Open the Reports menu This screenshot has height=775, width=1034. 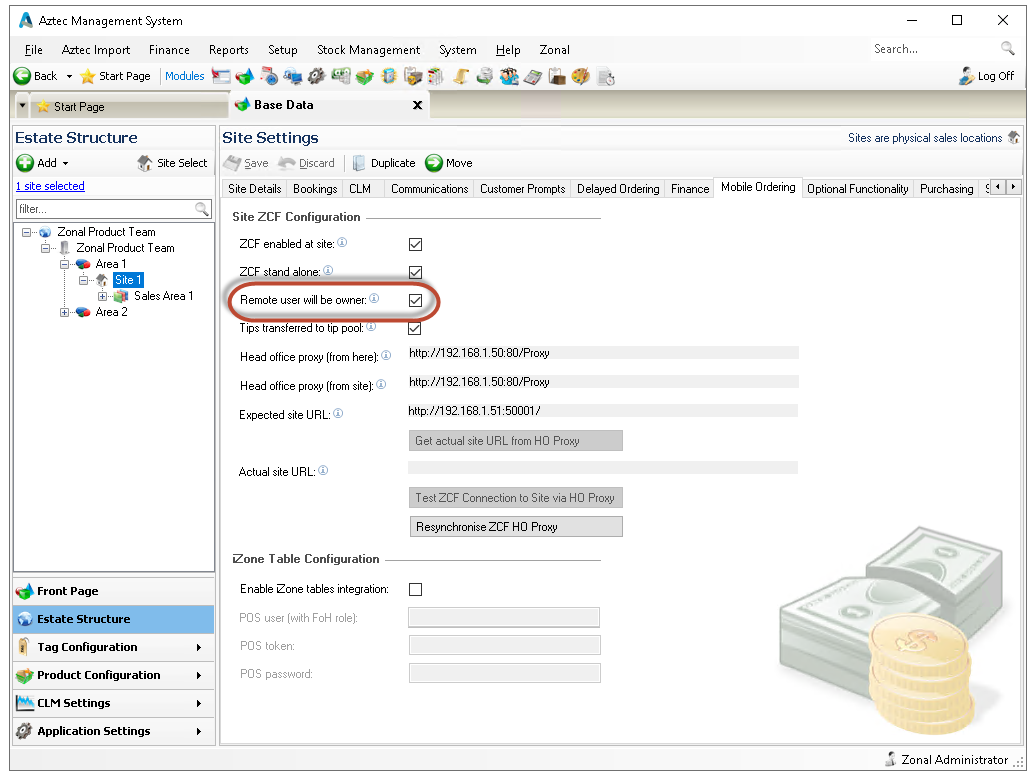[229, 50]
